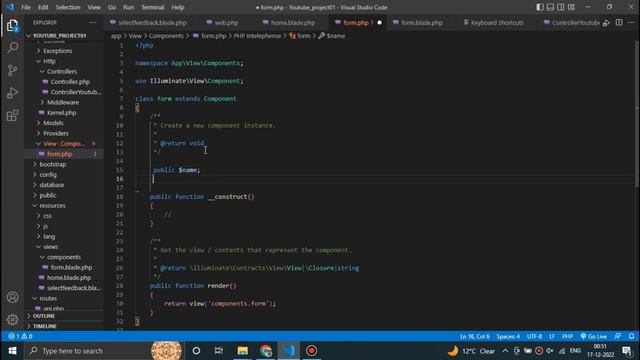Expand the bootstrap folder

(x=53, y=164)
